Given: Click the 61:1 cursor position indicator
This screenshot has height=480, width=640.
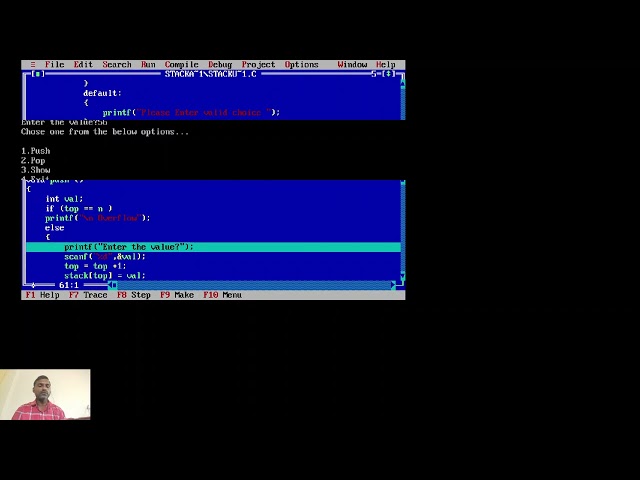Looking at the screenshot, I should pyautogui.click(x=69, y=285).
